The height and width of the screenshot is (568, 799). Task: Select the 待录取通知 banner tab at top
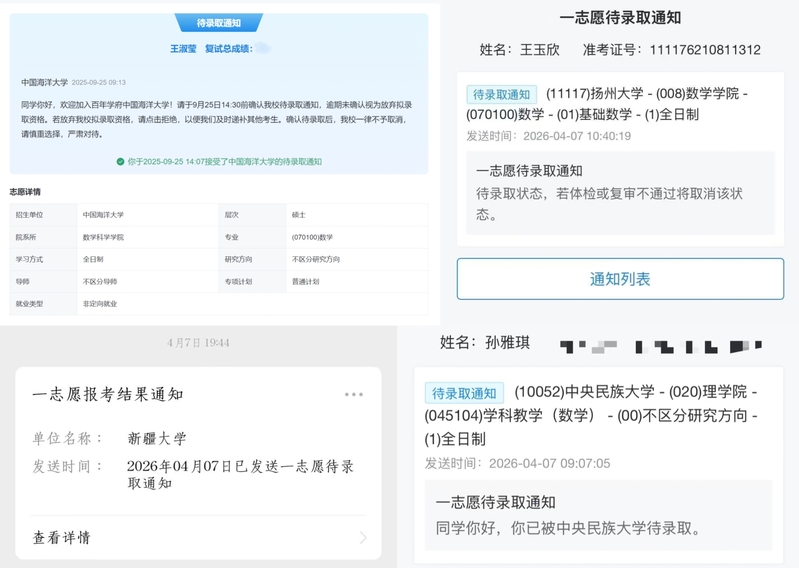pyautogui.click(x=219, y=22)
